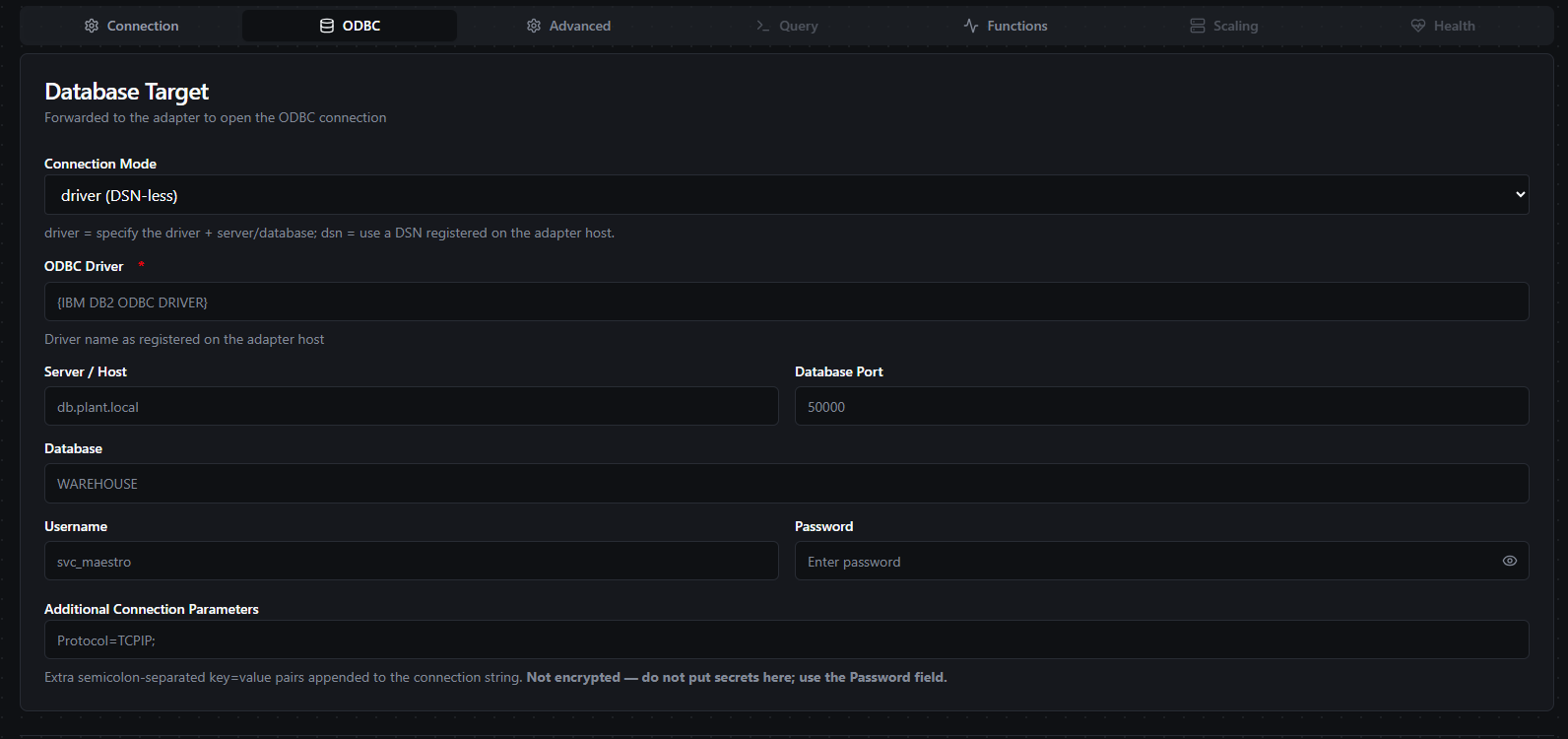
Task: Open the Health tab
Action: [1443, 26]
